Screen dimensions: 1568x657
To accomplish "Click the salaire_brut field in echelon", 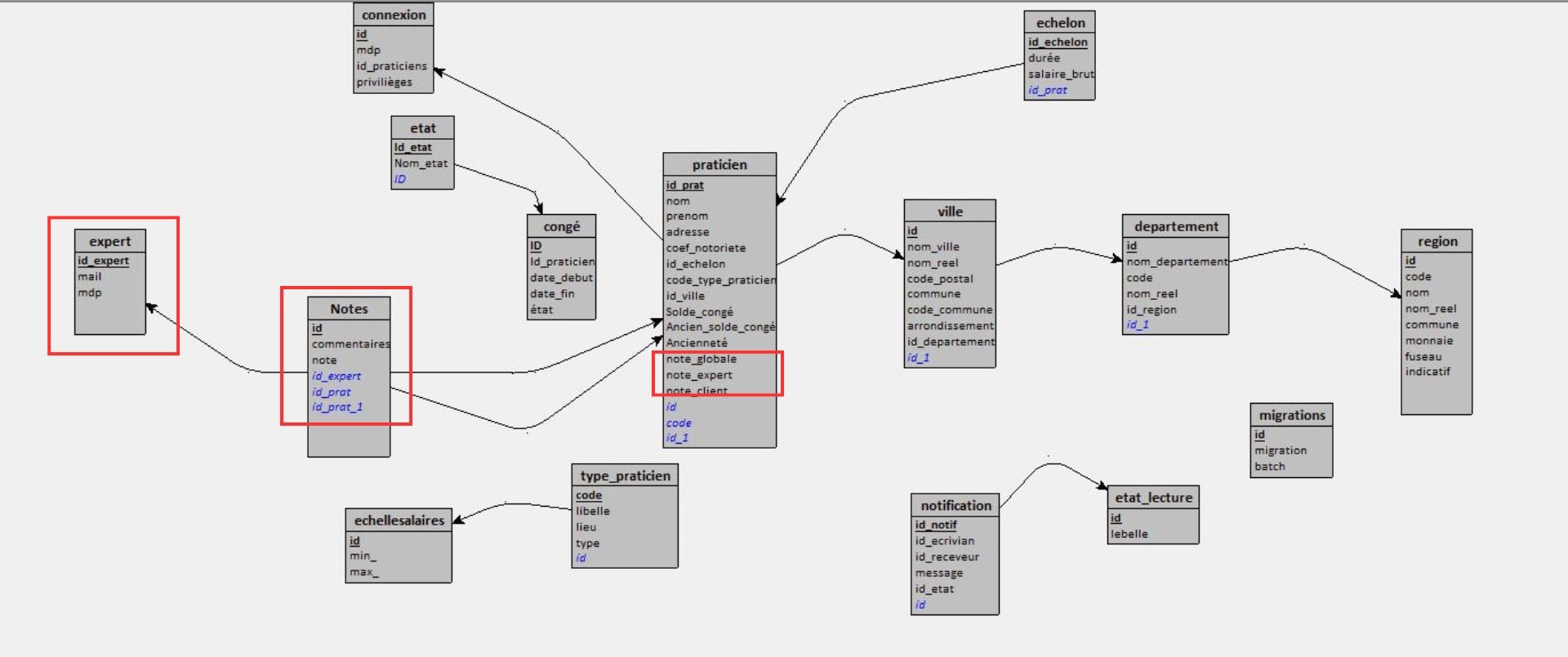I will click(x=1060, y=74).
